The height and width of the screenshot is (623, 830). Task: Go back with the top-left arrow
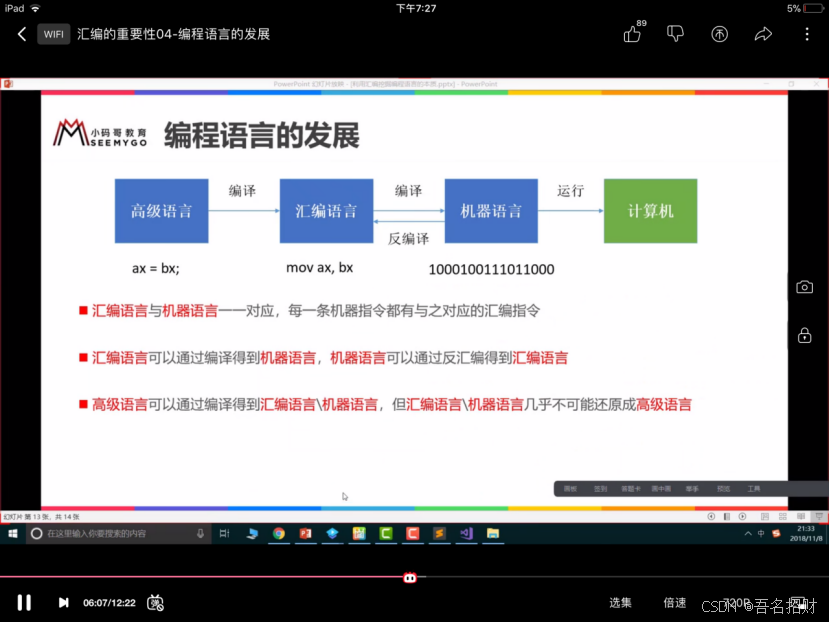coord(22,34)
